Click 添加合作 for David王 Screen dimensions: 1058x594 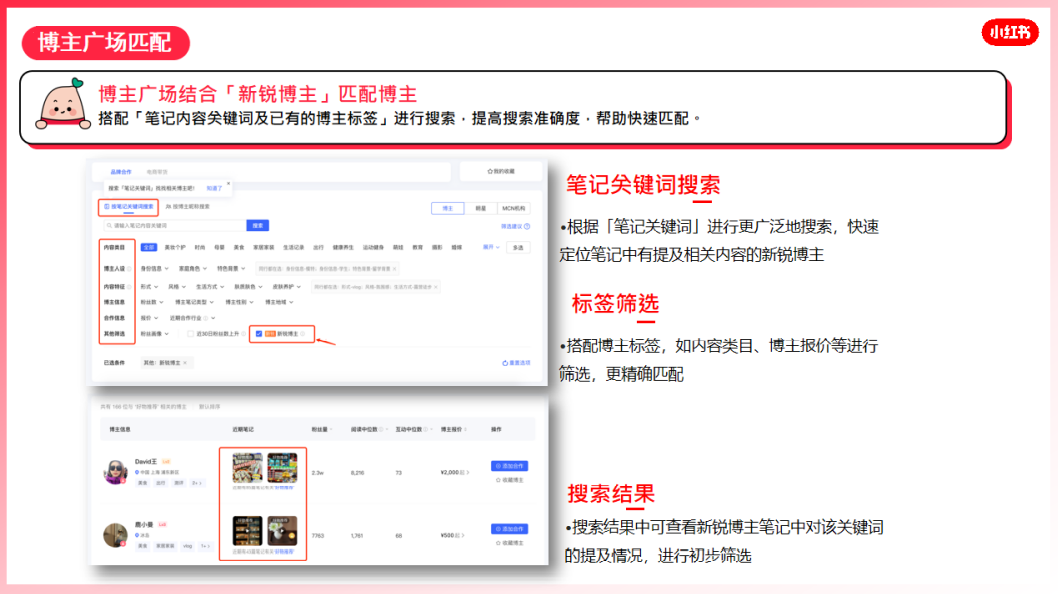pos(509,466)
